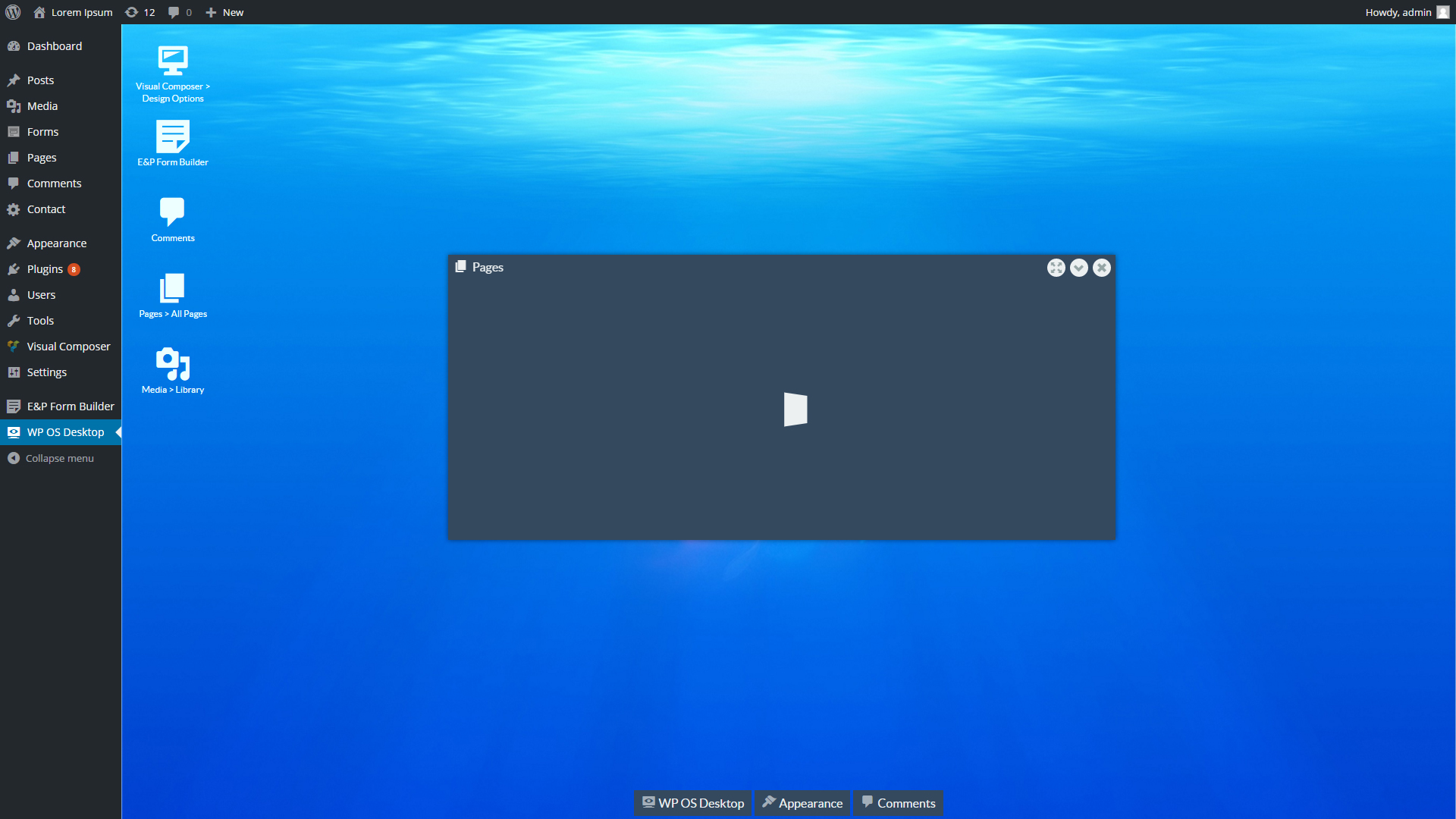Click the WordPress logo in the admin bar
This screenshot has height=819, width=1456.
[x=12, y=12]
